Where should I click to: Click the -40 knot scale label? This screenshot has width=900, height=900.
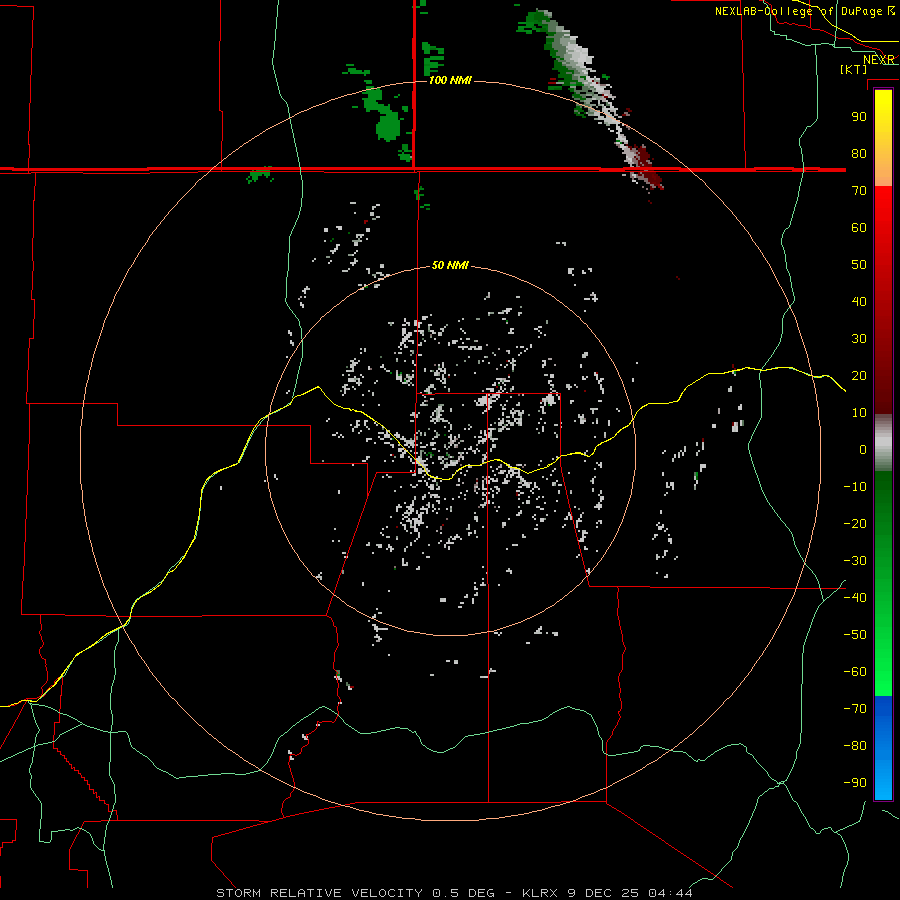pyautogui.click(x=855, y=598)
